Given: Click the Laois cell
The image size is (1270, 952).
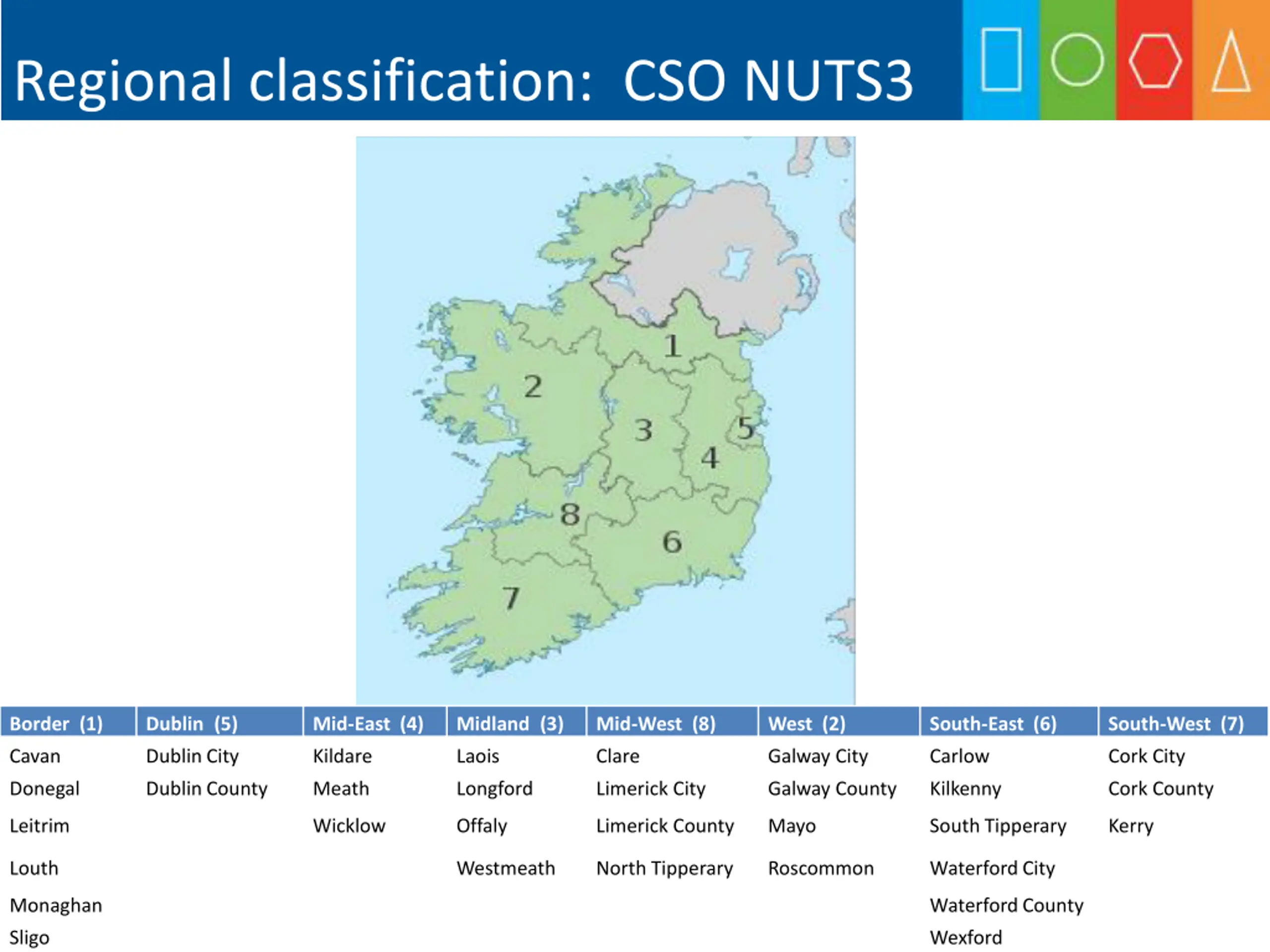Looking at the screenshot, I should pos(478,756).
